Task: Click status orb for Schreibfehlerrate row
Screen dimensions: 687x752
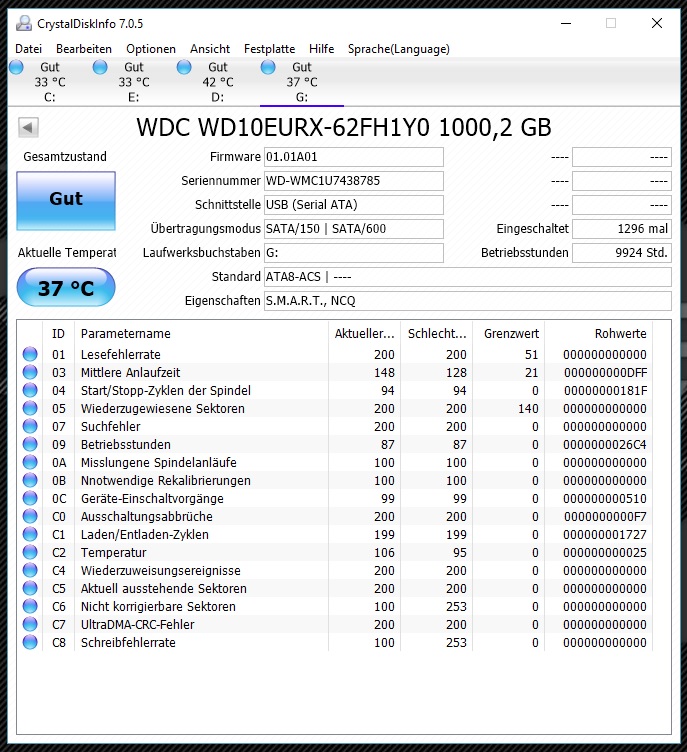Action: tap(30, 642)
